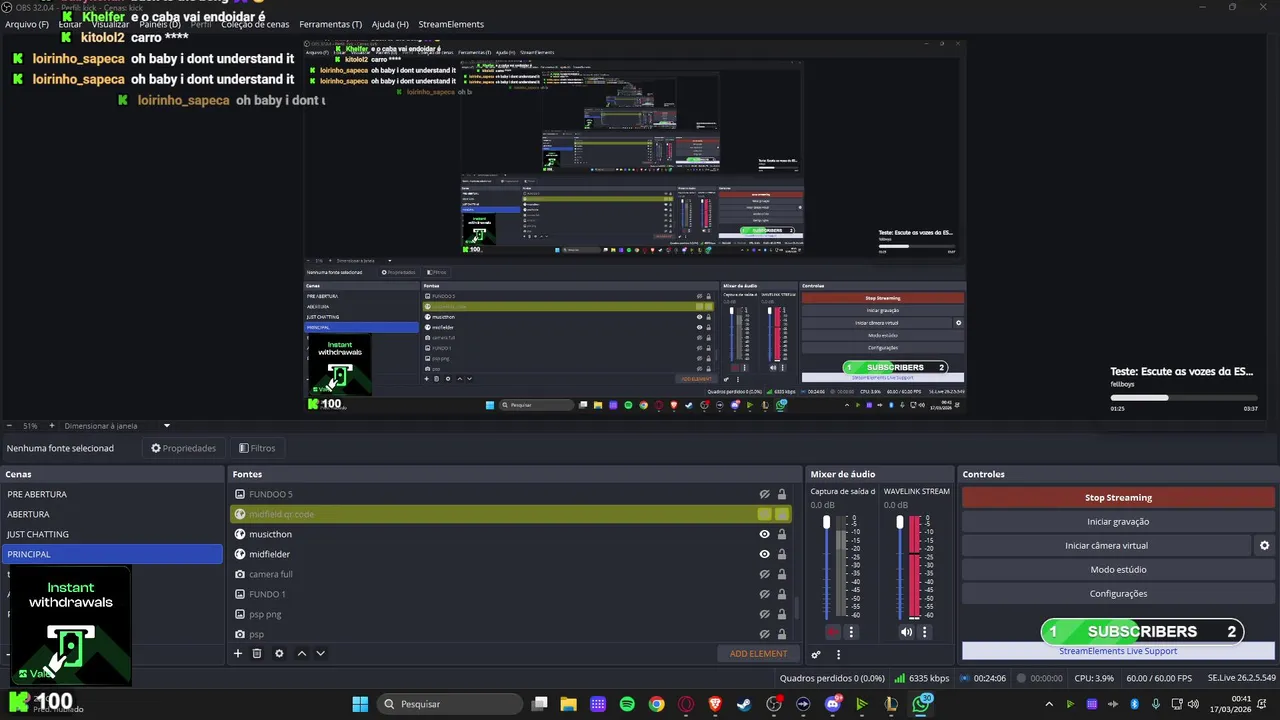Unmute the Captura de saída channel

pyautogui.click(x=833, y=632)
